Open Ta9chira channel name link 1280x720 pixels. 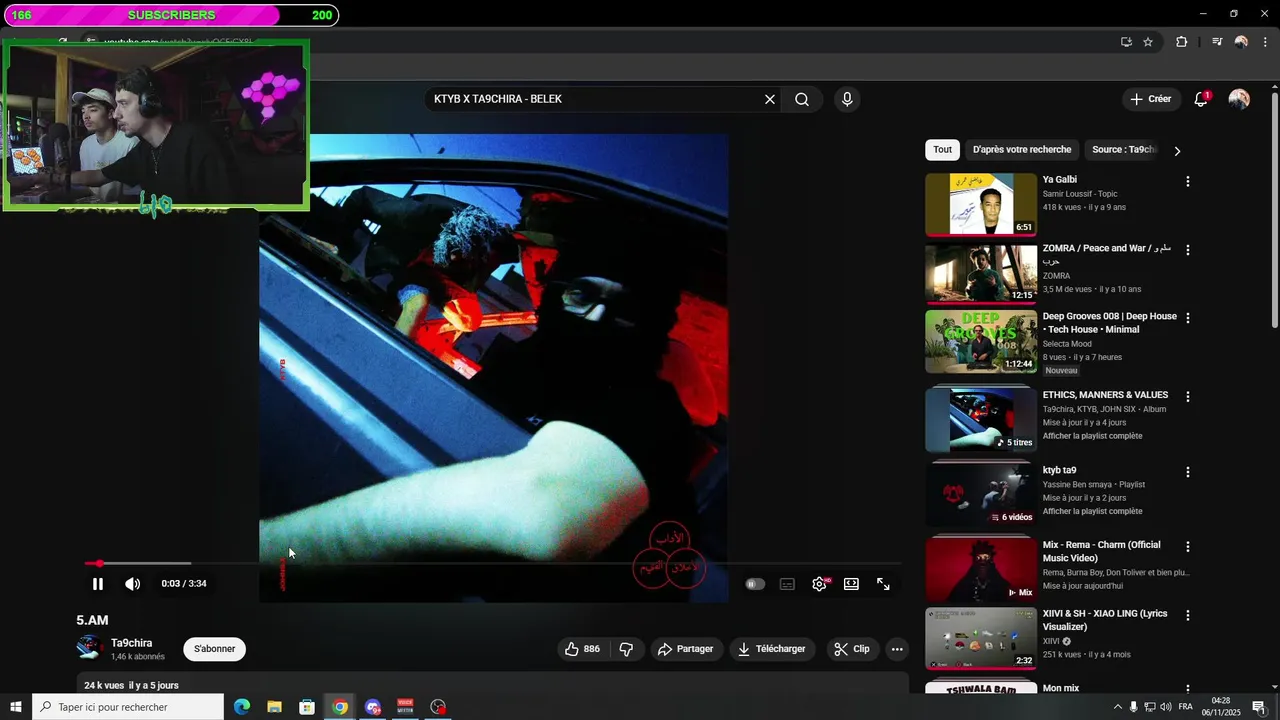pyautogui.click(x=132, y=643)
